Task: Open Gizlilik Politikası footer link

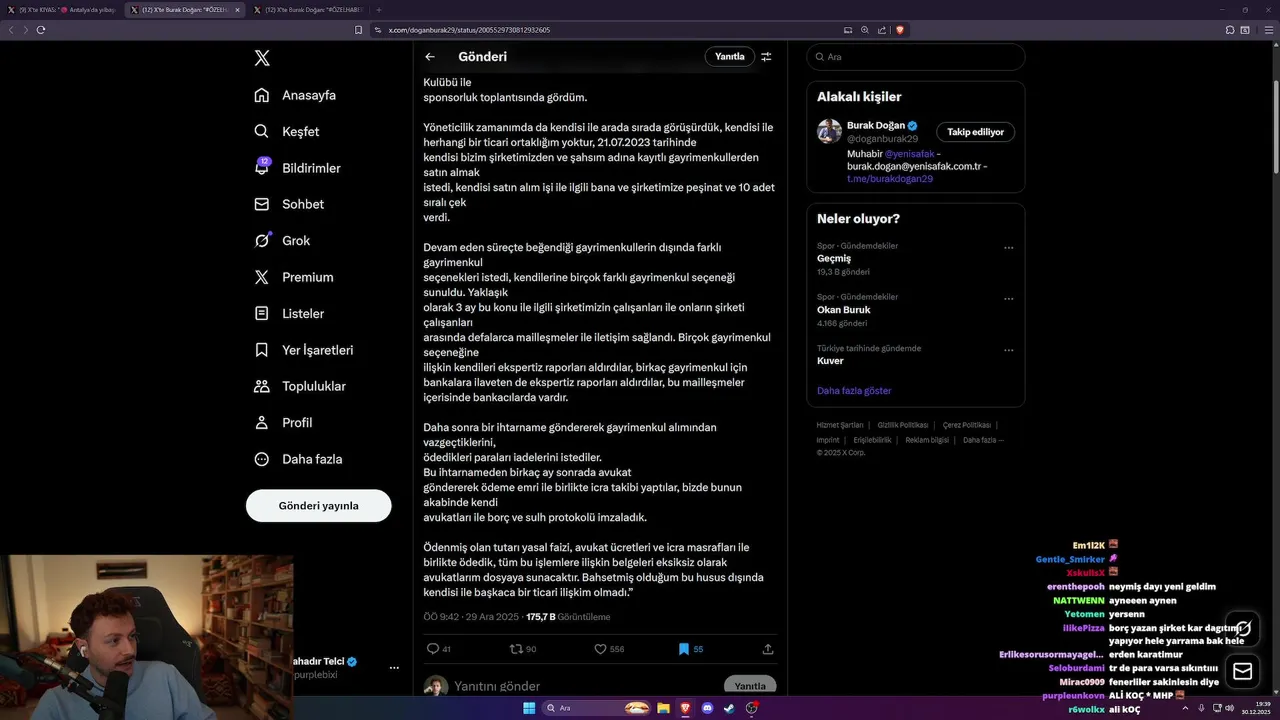Action: tap(903, 425)
